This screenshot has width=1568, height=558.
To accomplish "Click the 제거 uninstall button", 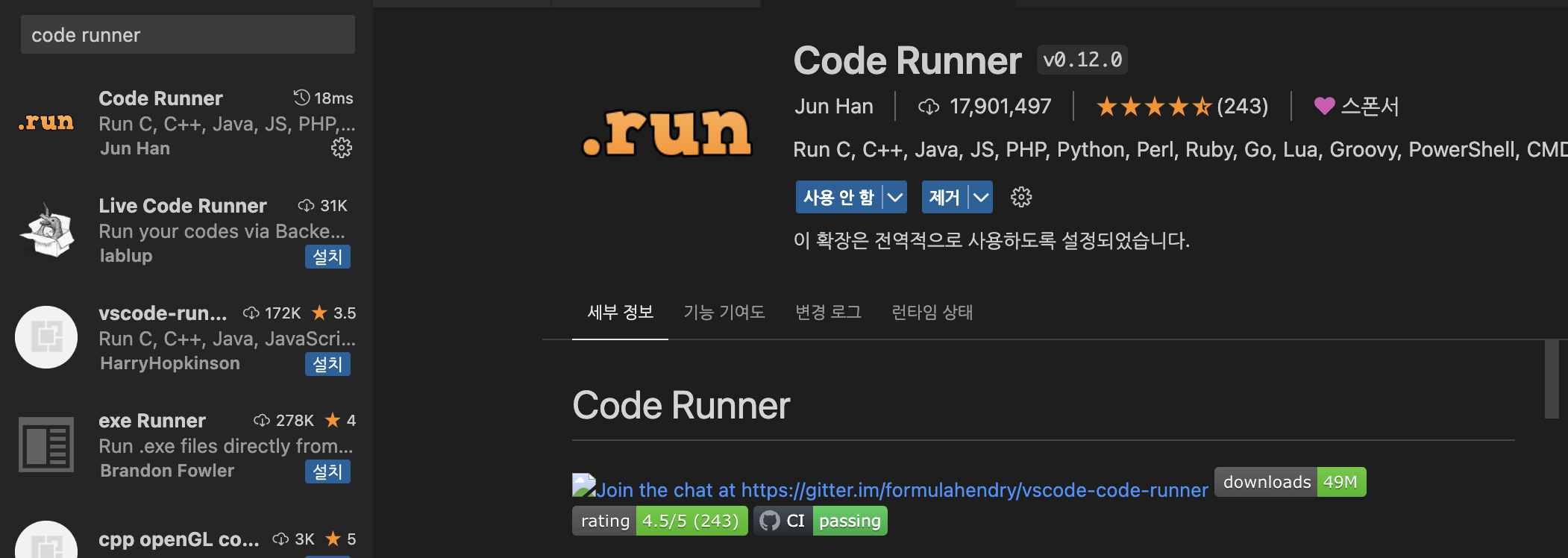I will coord(944,197).
